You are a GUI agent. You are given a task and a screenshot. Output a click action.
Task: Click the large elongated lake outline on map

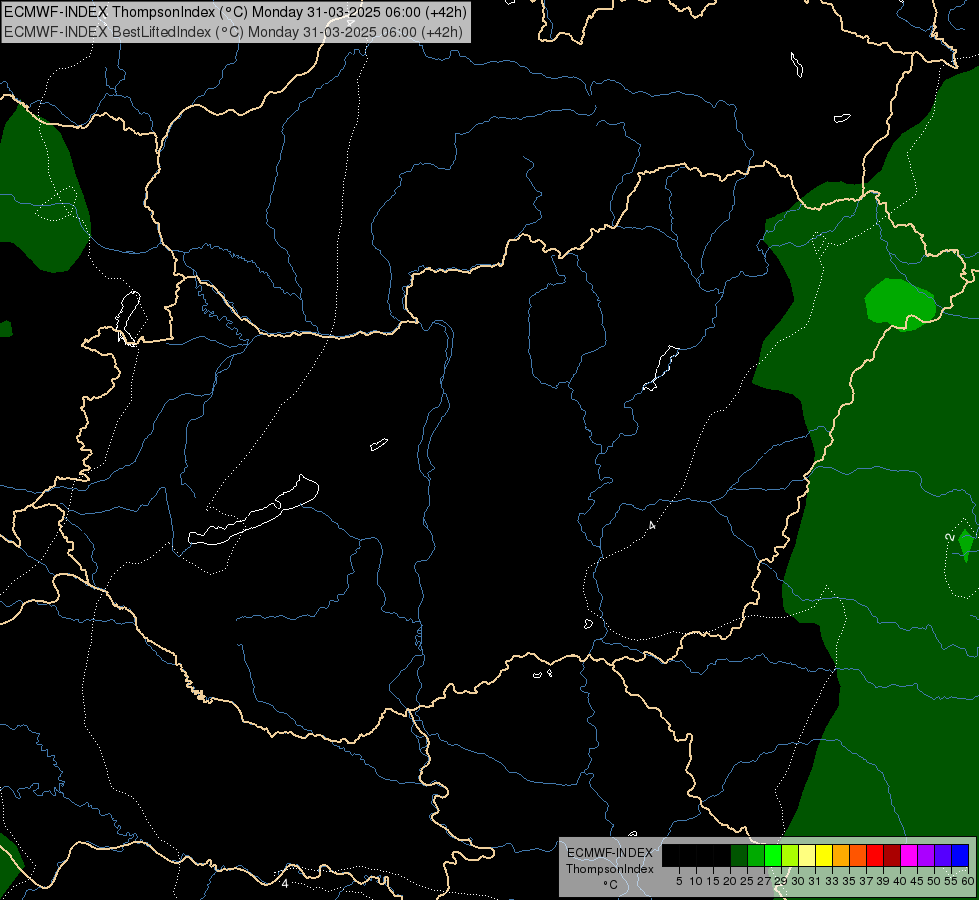(254, 511)
